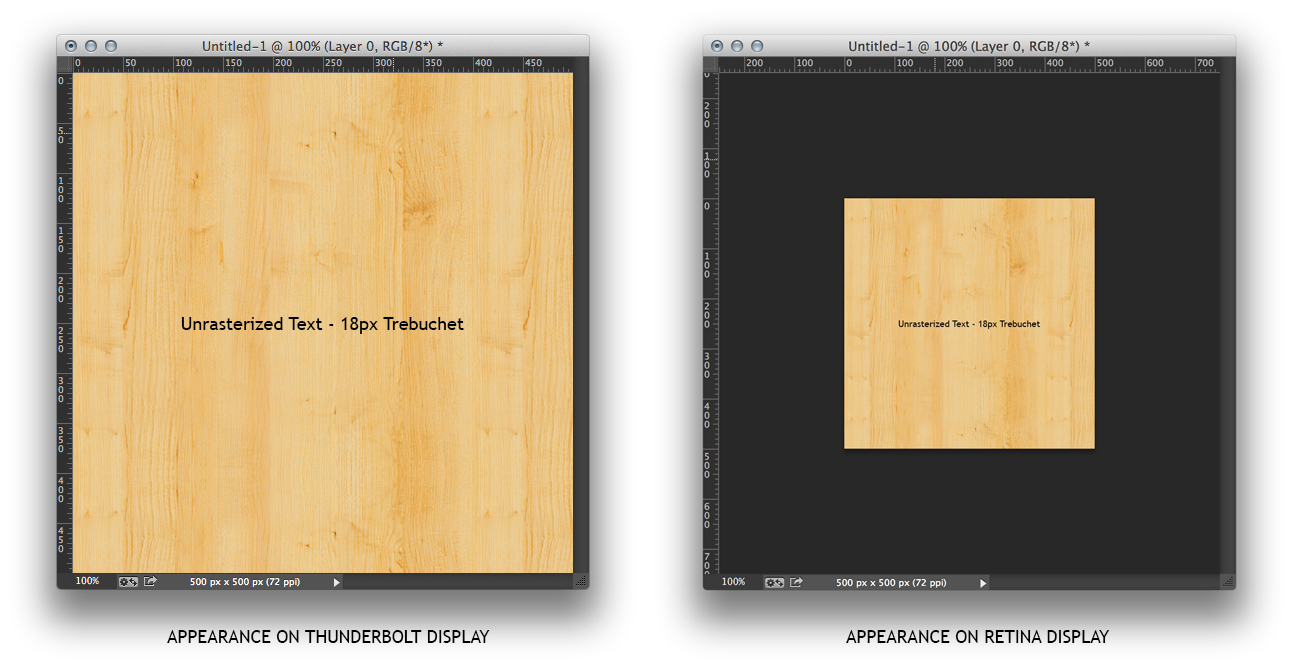Click the ruler origin corner in the Retina window
The height and width of the screenshot is (668, 1292).
coord(711,64)
